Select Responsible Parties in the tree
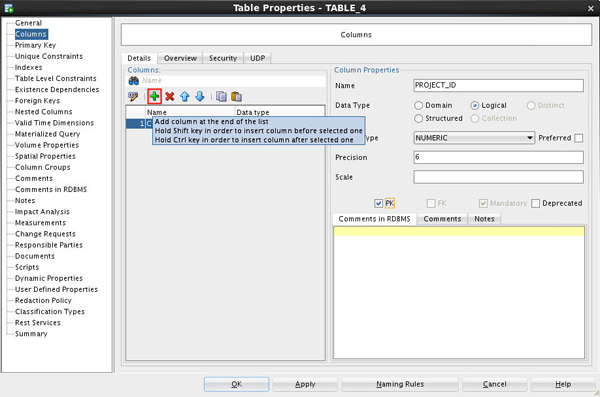 [49, 245]
